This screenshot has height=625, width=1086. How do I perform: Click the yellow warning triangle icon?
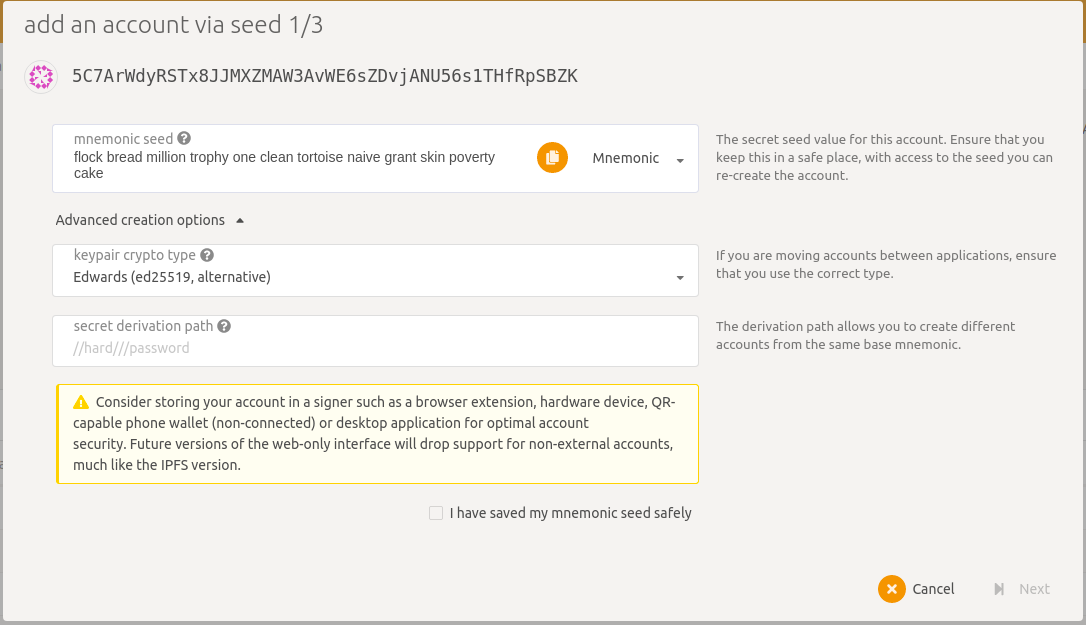click(81, 402)
